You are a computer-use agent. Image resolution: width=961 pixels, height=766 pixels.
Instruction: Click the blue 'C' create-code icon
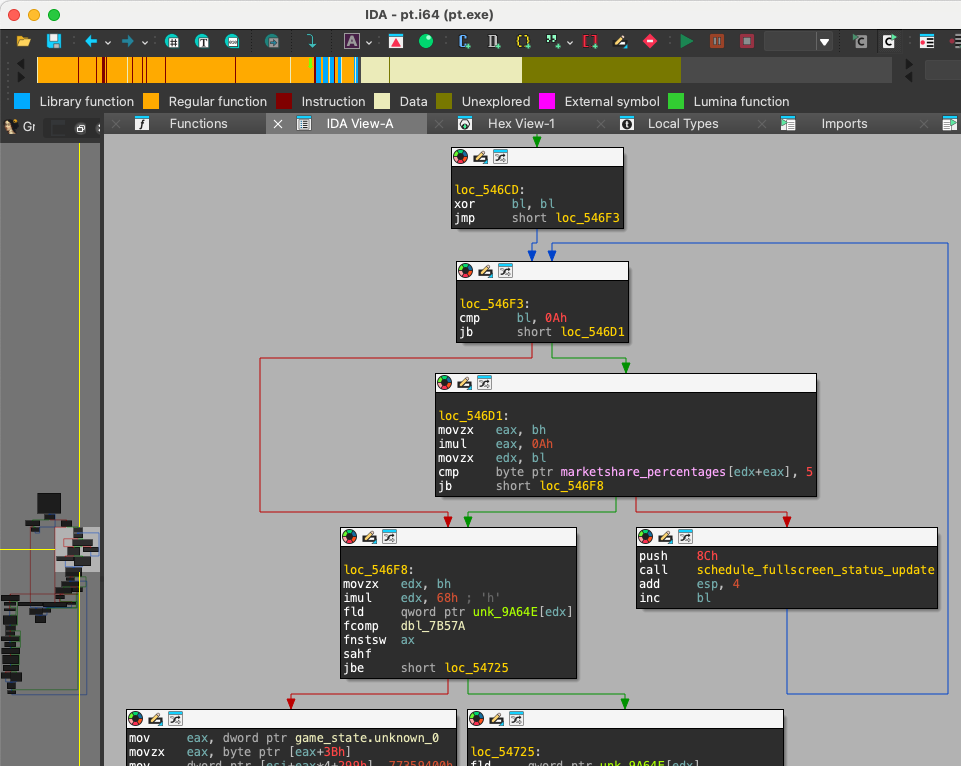click(x=464, y=41)
